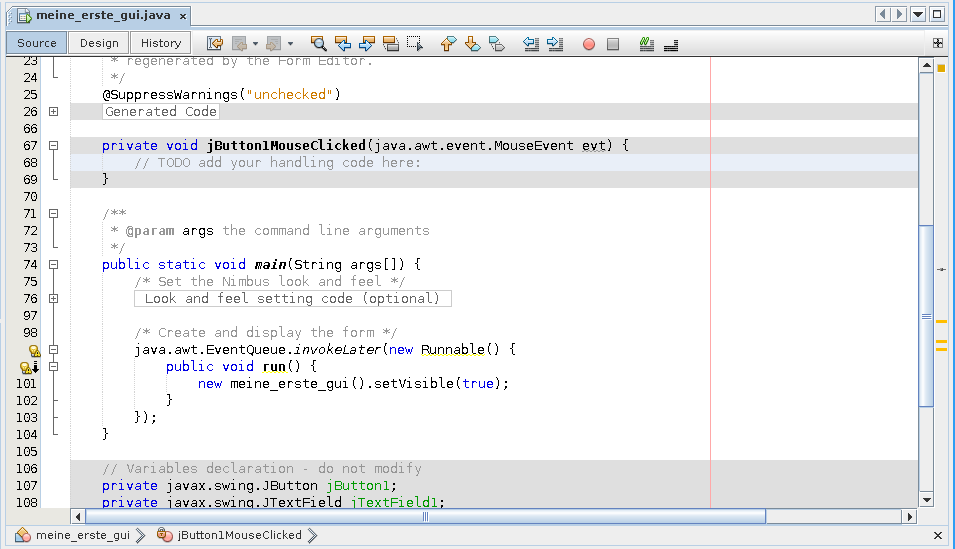
Task: Click lightbulb hint on invokeLater line
Action: 34,350
